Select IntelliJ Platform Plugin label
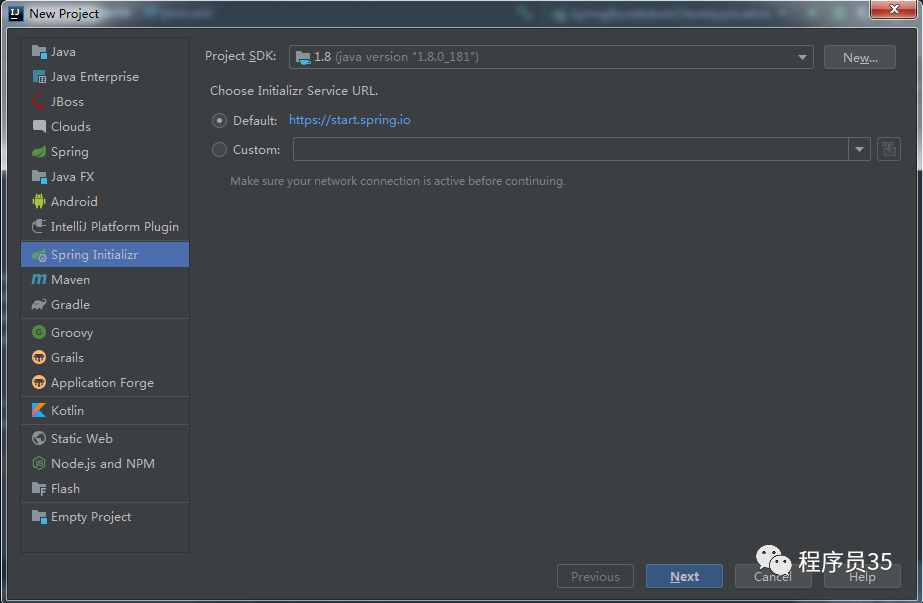Screen dimensions: 923x603 115,226
